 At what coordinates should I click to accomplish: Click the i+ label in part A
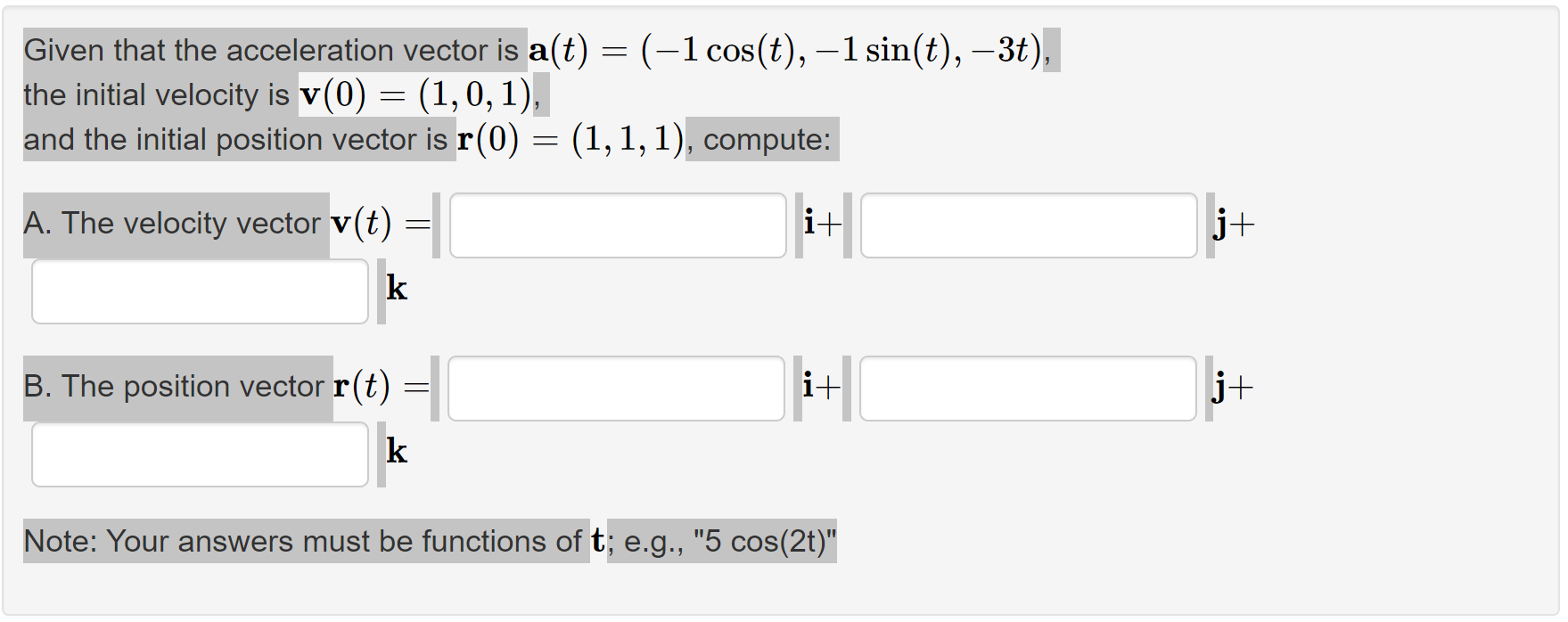(x=820, y=223)
